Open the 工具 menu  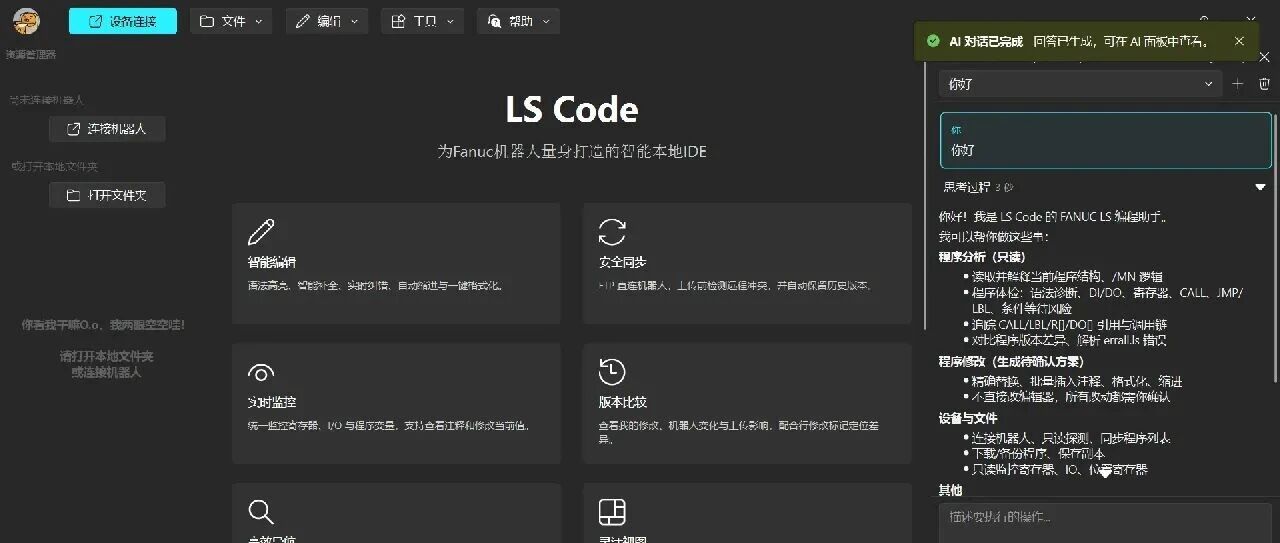tap(422, 21)
